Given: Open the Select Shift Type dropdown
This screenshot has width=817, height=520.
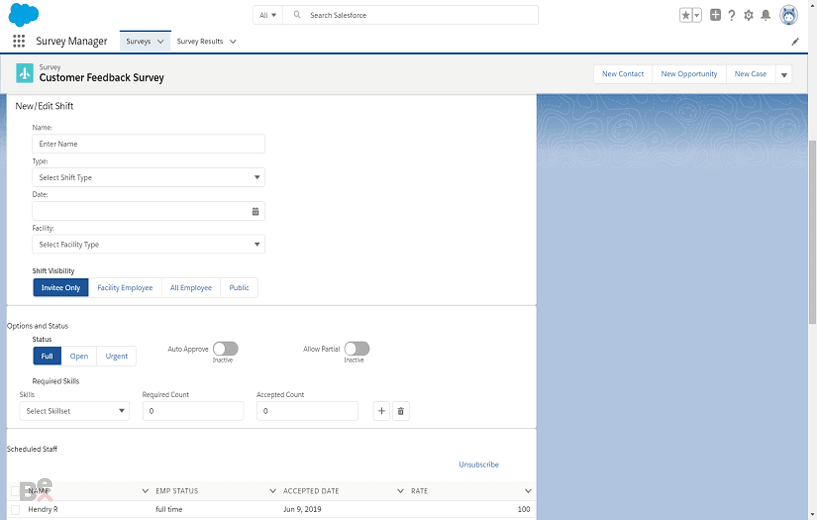Looking at the screenshot, I should pos(148,178).
